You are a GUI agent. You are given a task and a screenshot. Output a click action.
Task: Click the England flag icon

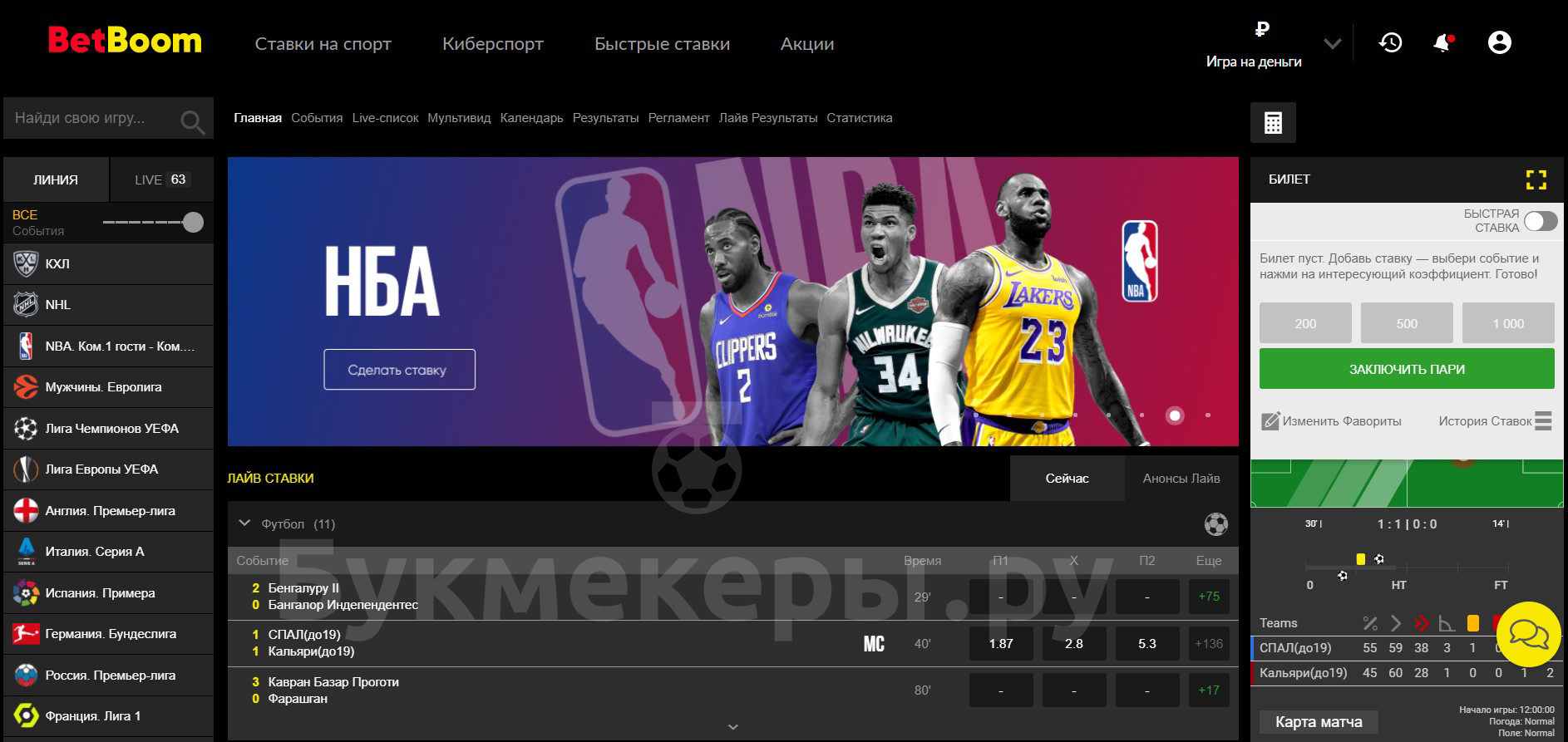pos(26,511)
